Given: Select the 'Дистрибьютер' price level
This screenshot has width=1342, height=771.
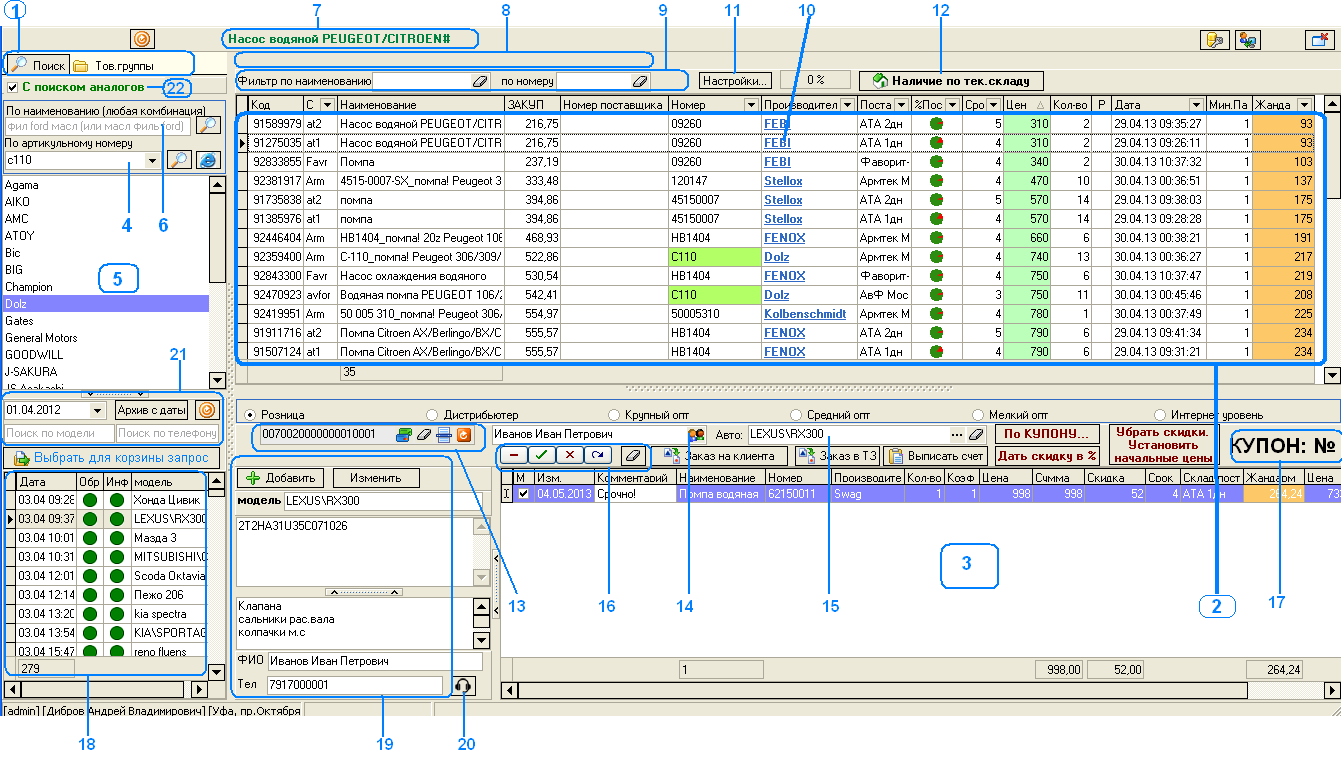Looking at the screenshot, I should pyautogui.click(x=432, y=414).
